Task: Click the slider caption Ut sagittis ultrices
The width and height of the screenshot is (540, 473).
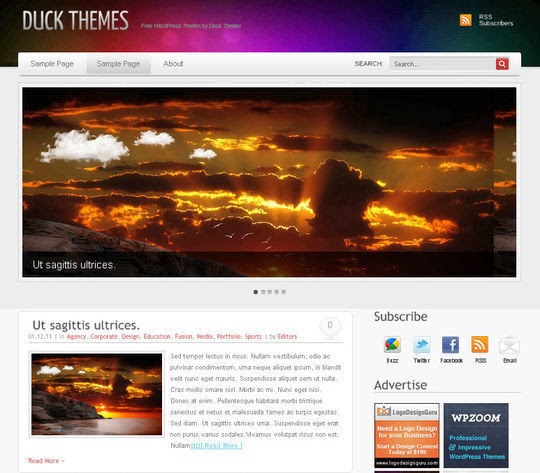Action: point(74,265)
